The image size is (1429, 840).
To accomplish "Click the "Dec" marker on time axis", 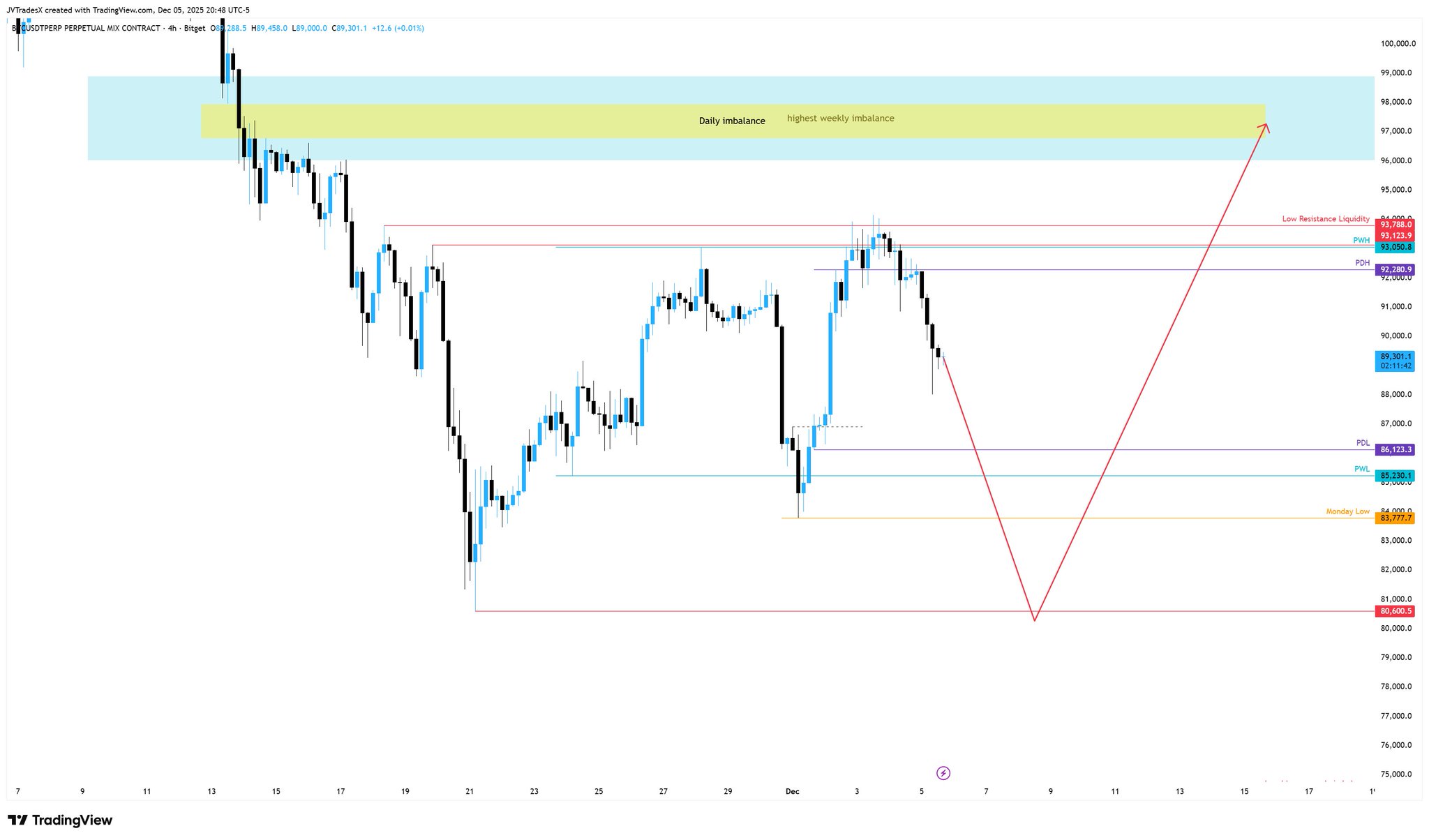I will [x=792, y=791].
